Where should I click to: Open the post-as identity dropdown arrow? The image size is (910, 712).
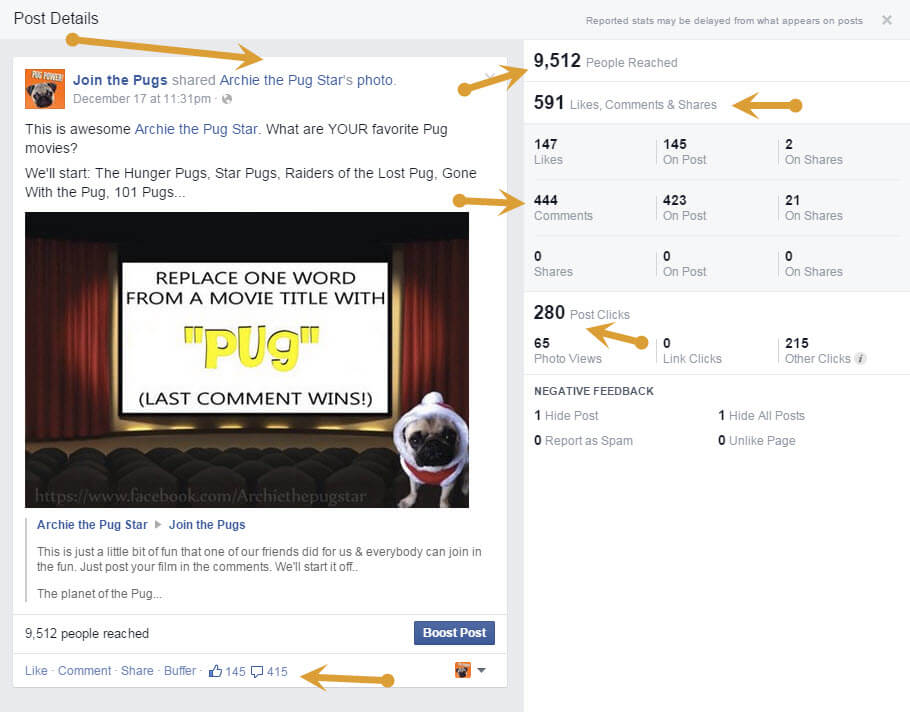pyautogui.click(x=481, y=670)
